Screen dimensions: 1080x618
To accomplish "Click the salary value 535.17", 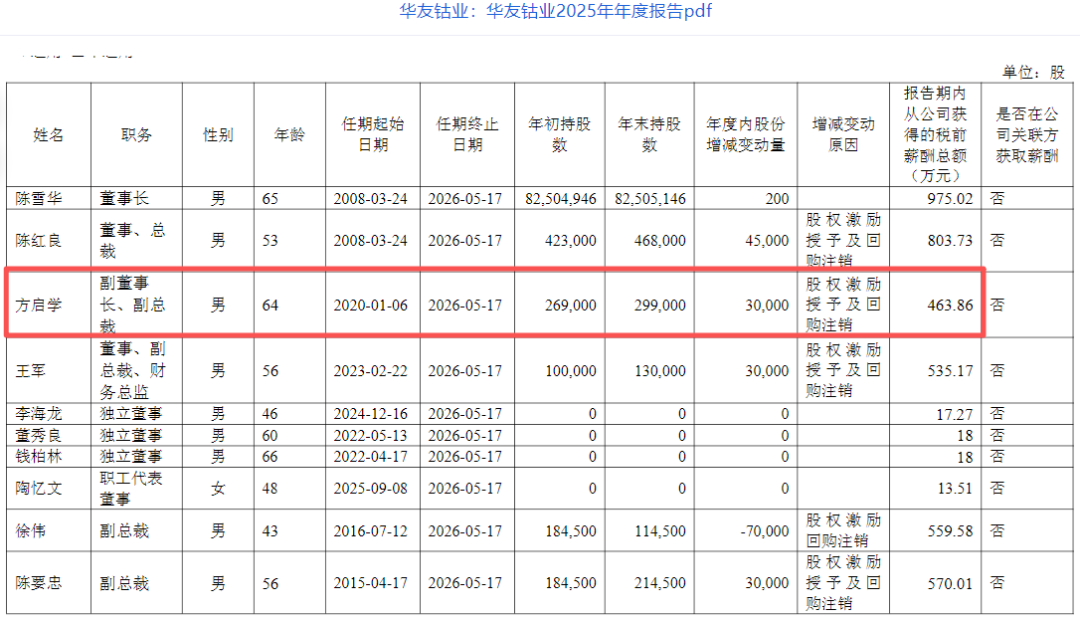I will 950,371.
